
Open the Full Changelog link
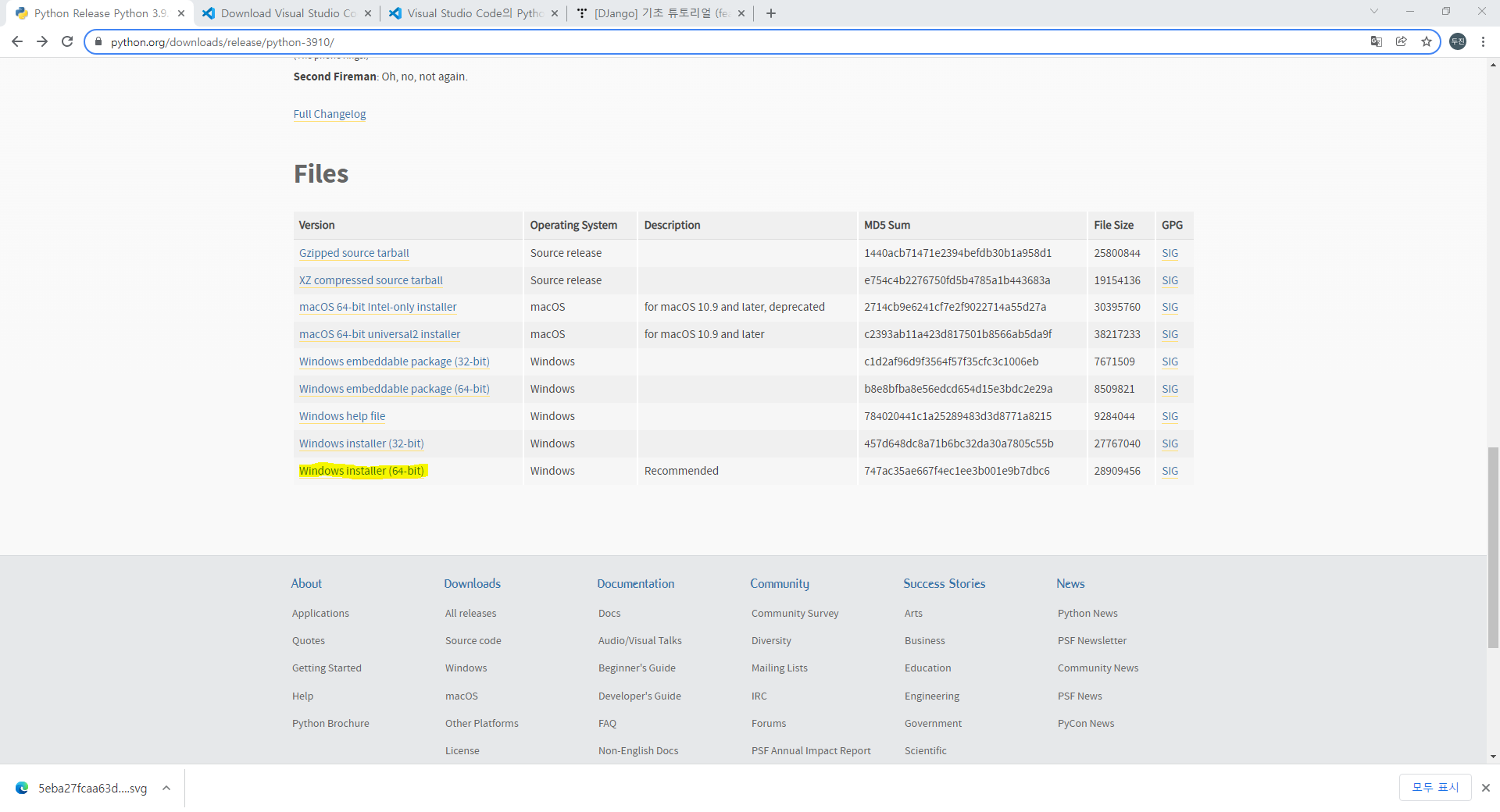point(329,114)
